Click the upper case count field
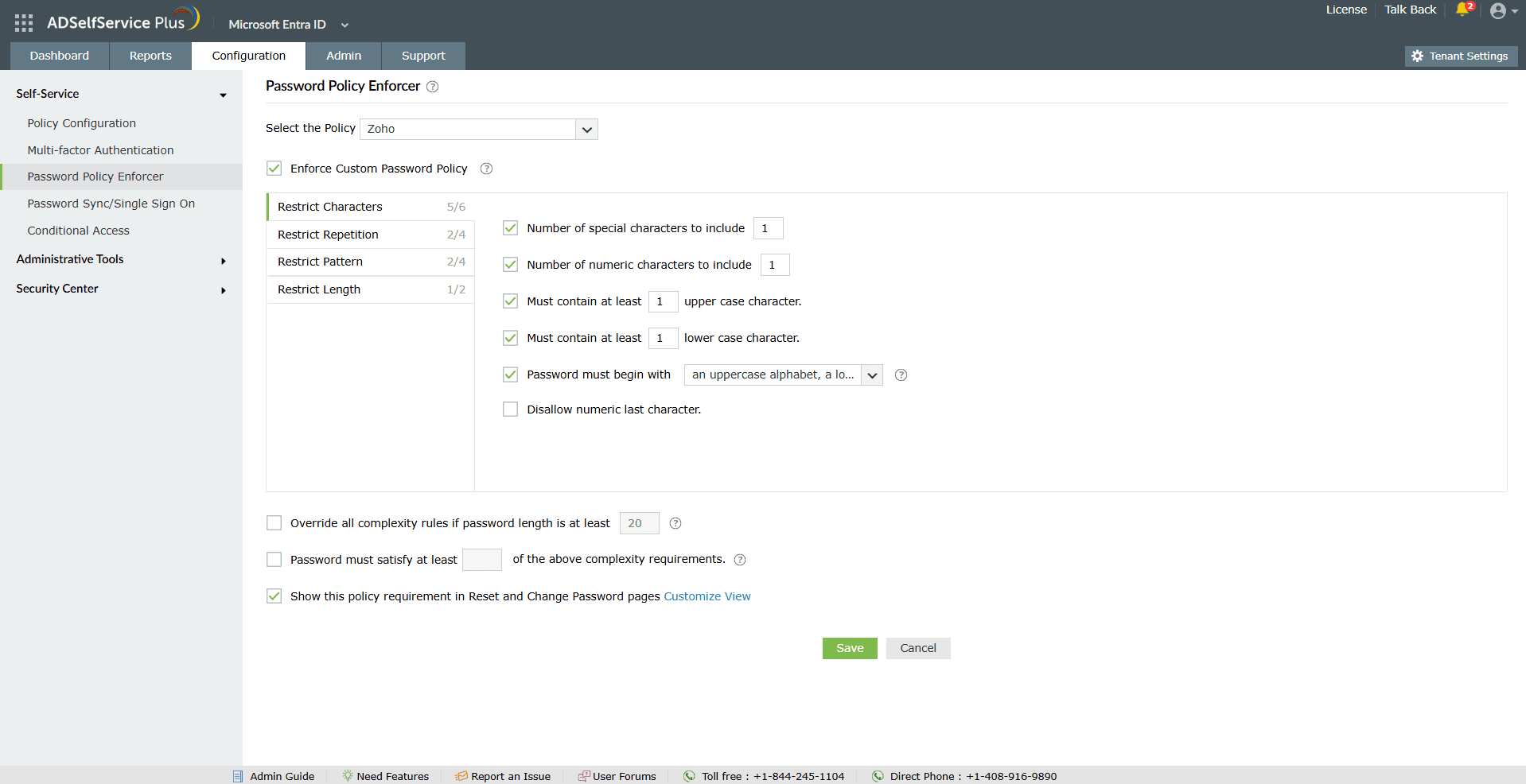The width and height of the screenshot is (1526, 784). point(664,301)
